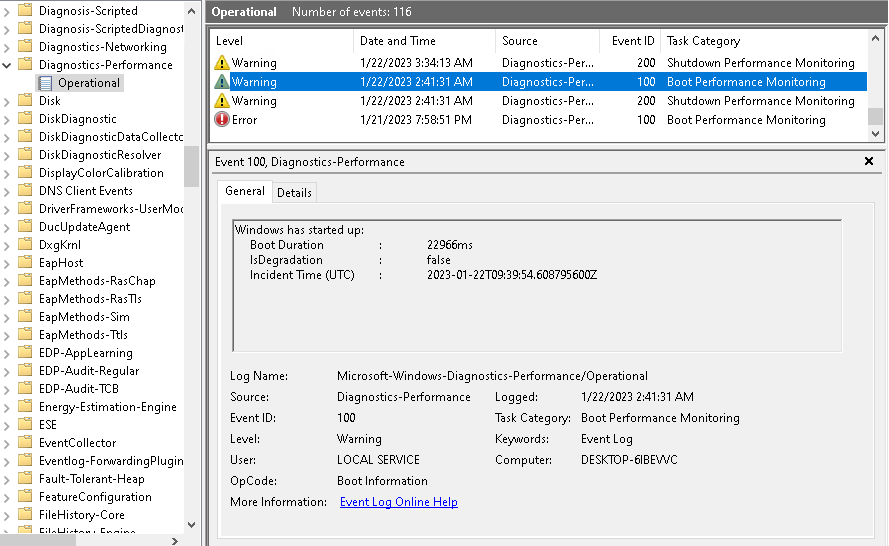Click the Incident Time UTC value
This screenshot has height=546, width=889.
tap(511, 275)
